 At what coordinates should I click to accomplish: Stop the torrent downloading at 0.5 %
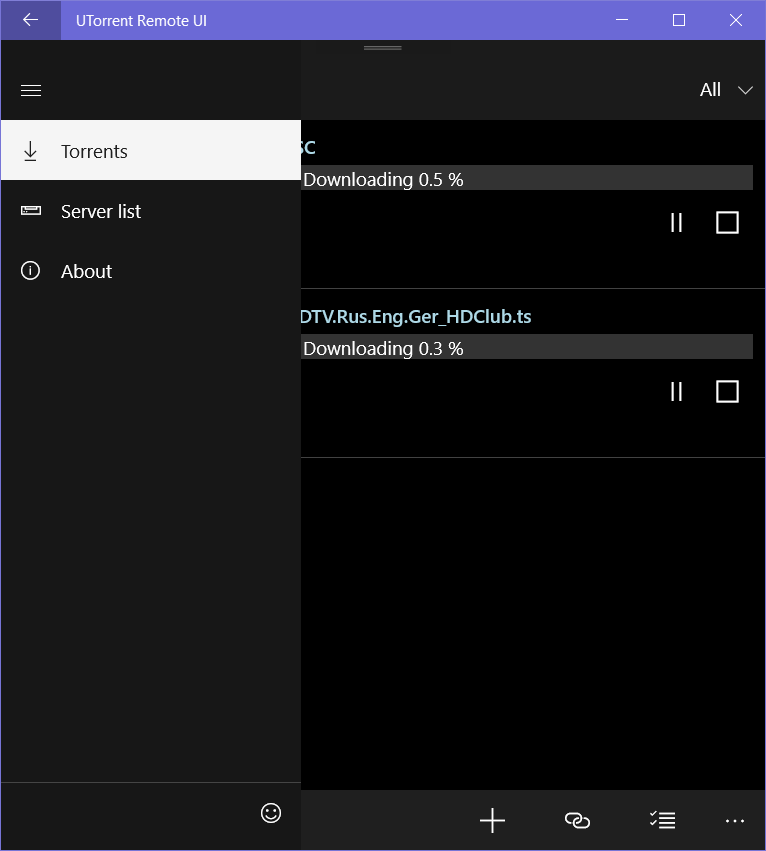point(727,222)
